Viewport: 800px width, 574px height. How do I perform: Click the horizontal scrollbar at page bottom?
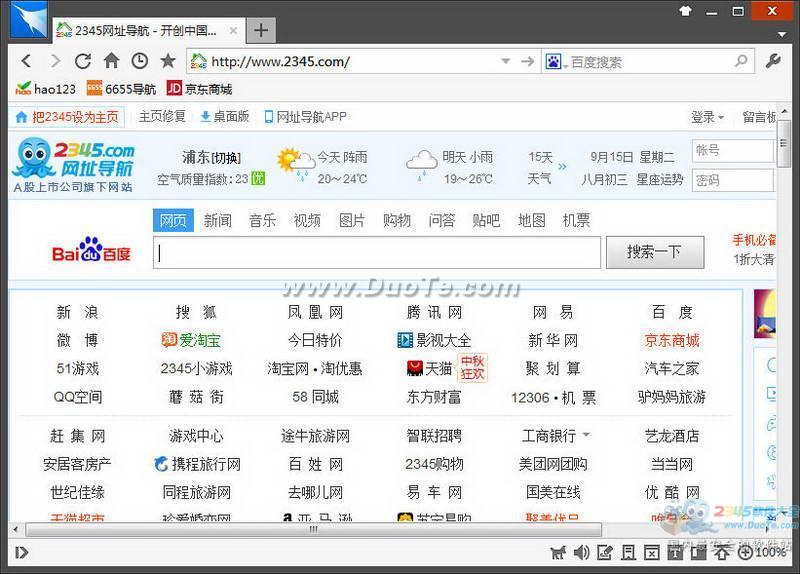pos(313,529)
